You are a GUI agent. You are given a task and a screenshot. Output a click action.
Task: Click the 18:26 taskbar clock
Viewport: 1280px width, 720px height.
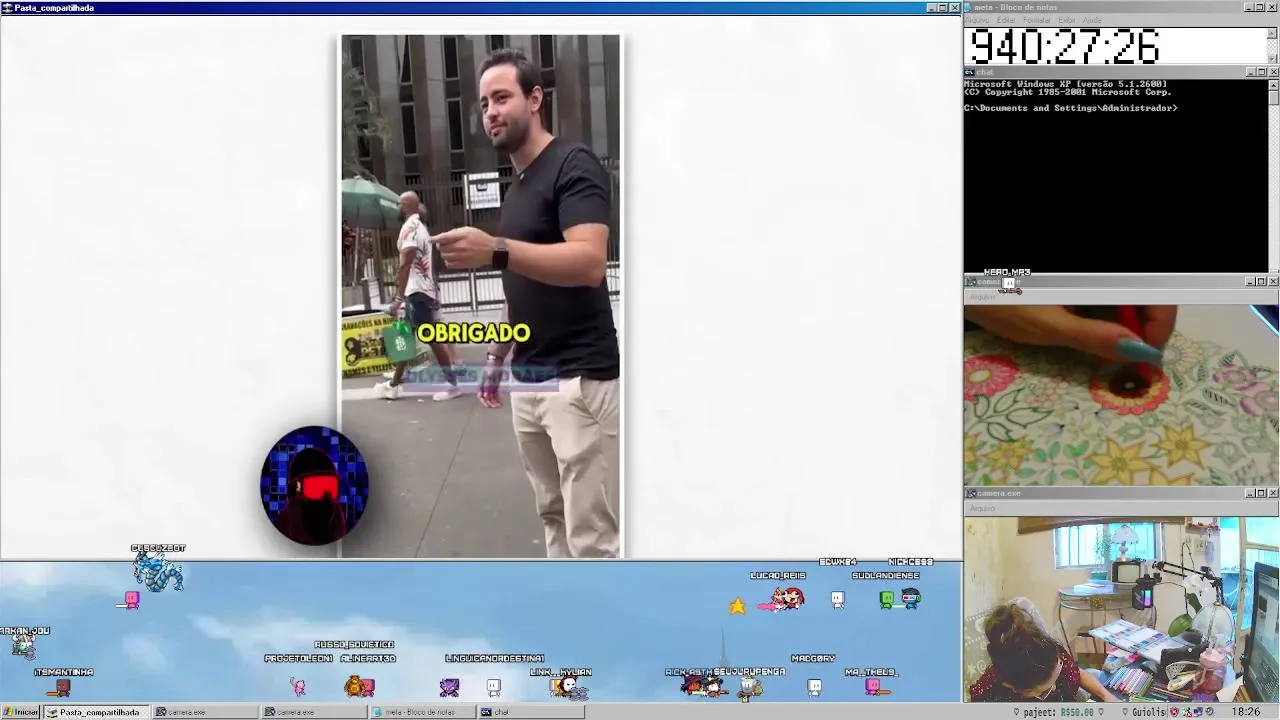tap(1246, 712)
